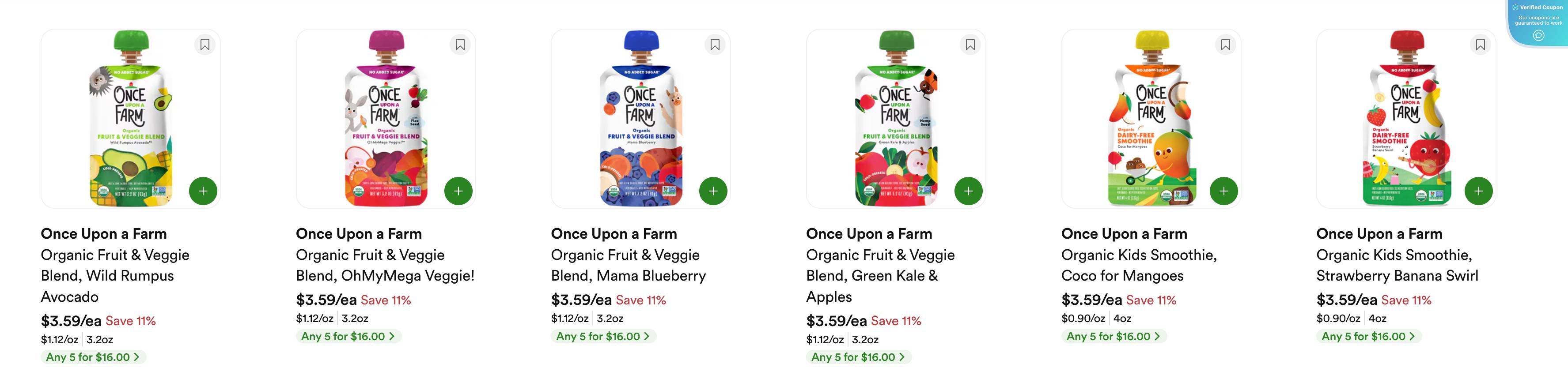Click the bookmark icon on Mama Blueberry

(715, 45)
